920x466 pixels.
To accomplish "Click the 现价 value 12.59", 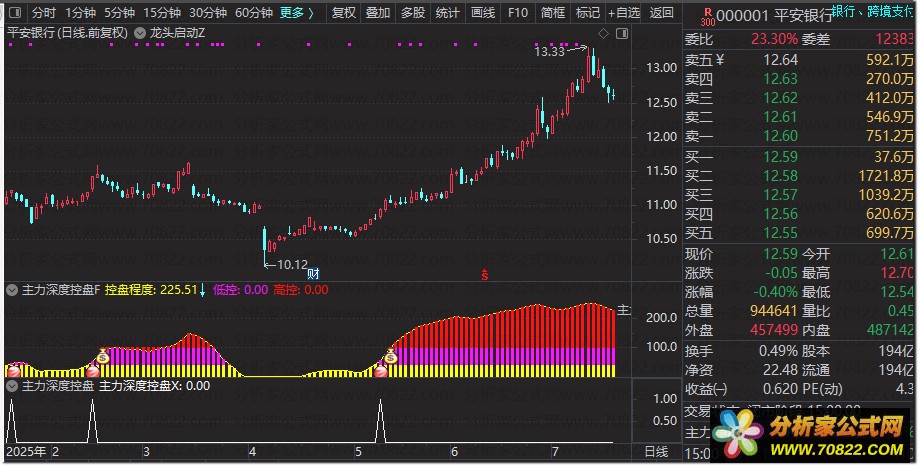I will (780, 254).
